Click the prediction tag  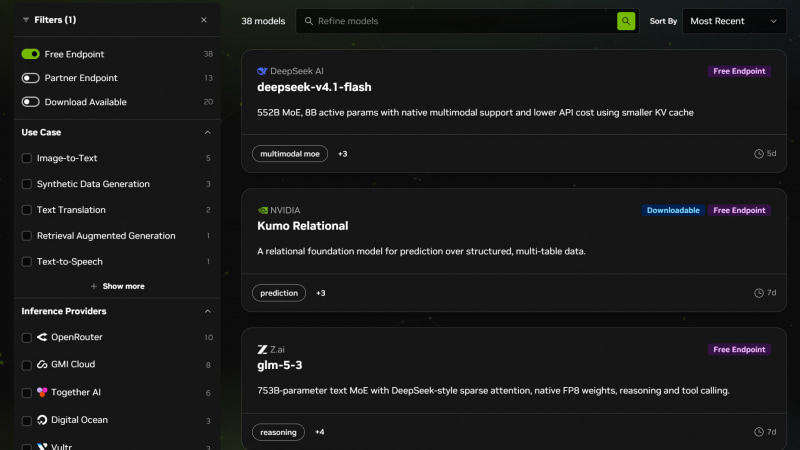point(279,293)
